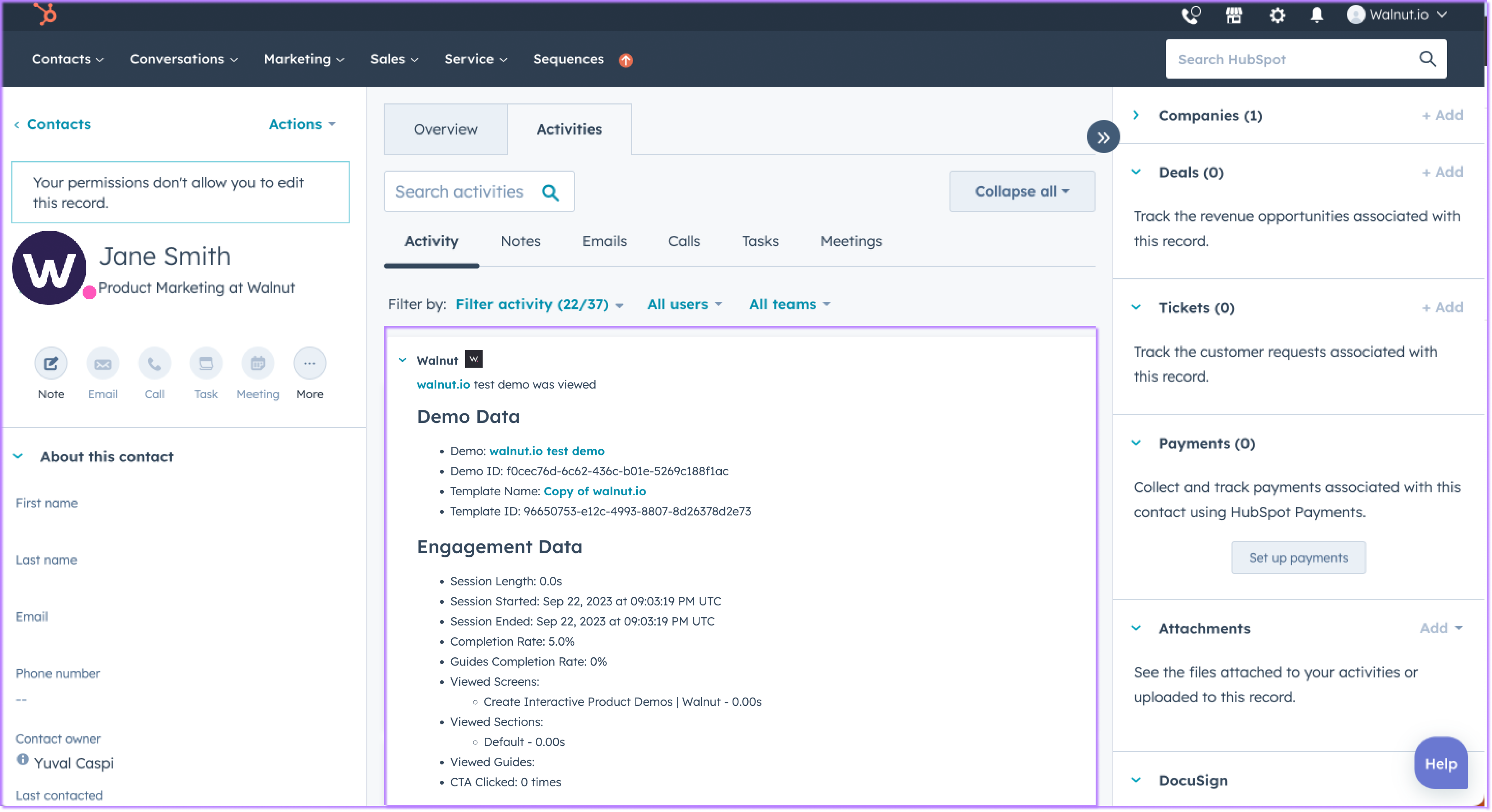Click the Call action icon
The width and height of the screenshot is (1492, 812).
point(154,363)
